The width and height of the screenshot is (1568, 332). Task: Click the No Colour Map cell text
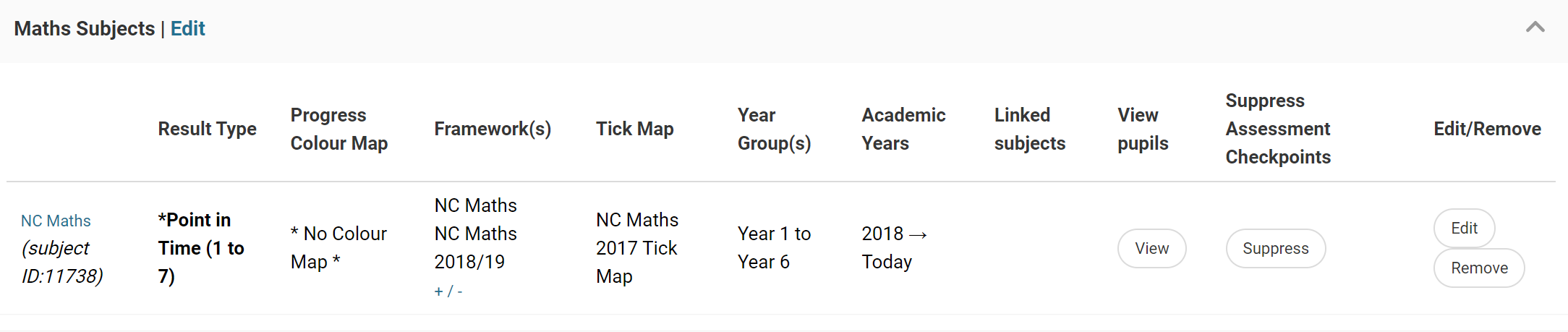click(338, 247)
